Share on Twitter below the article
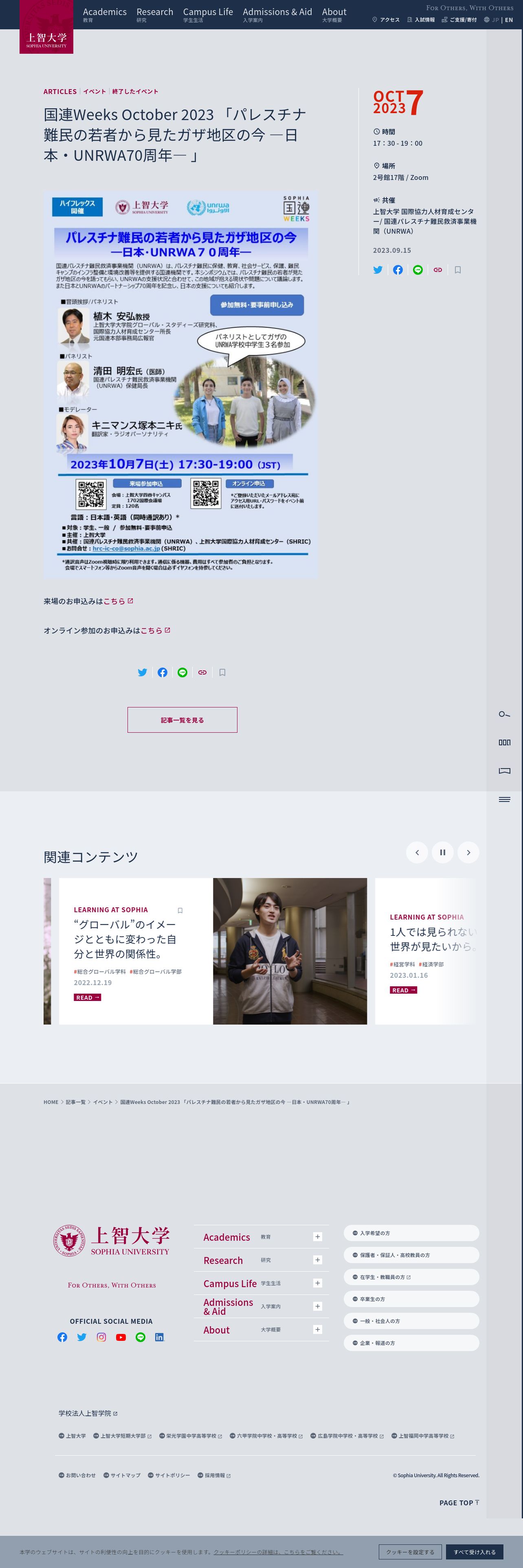Viewport: 523px width, 1568px height. (x=143, y=672)
